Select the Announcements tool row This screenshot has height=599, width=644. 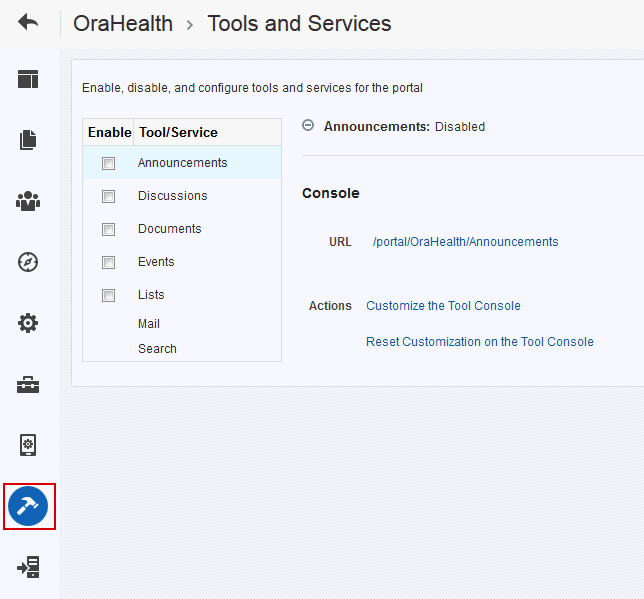point(182,163)
